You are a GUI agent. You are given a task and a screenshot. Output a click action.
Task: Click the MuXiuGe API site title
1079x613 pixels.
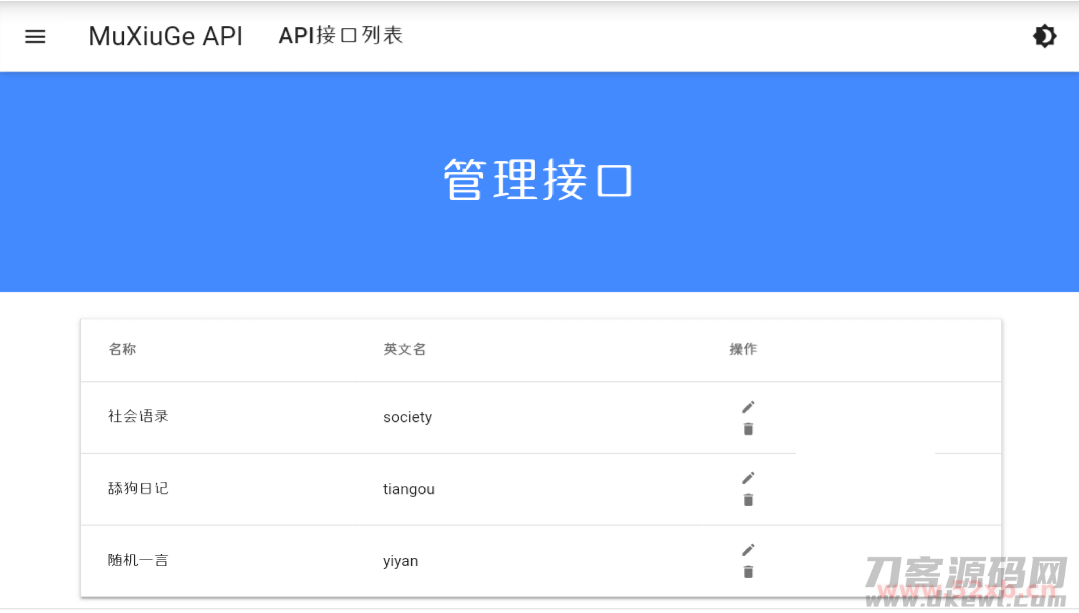(x=165, y=36)
